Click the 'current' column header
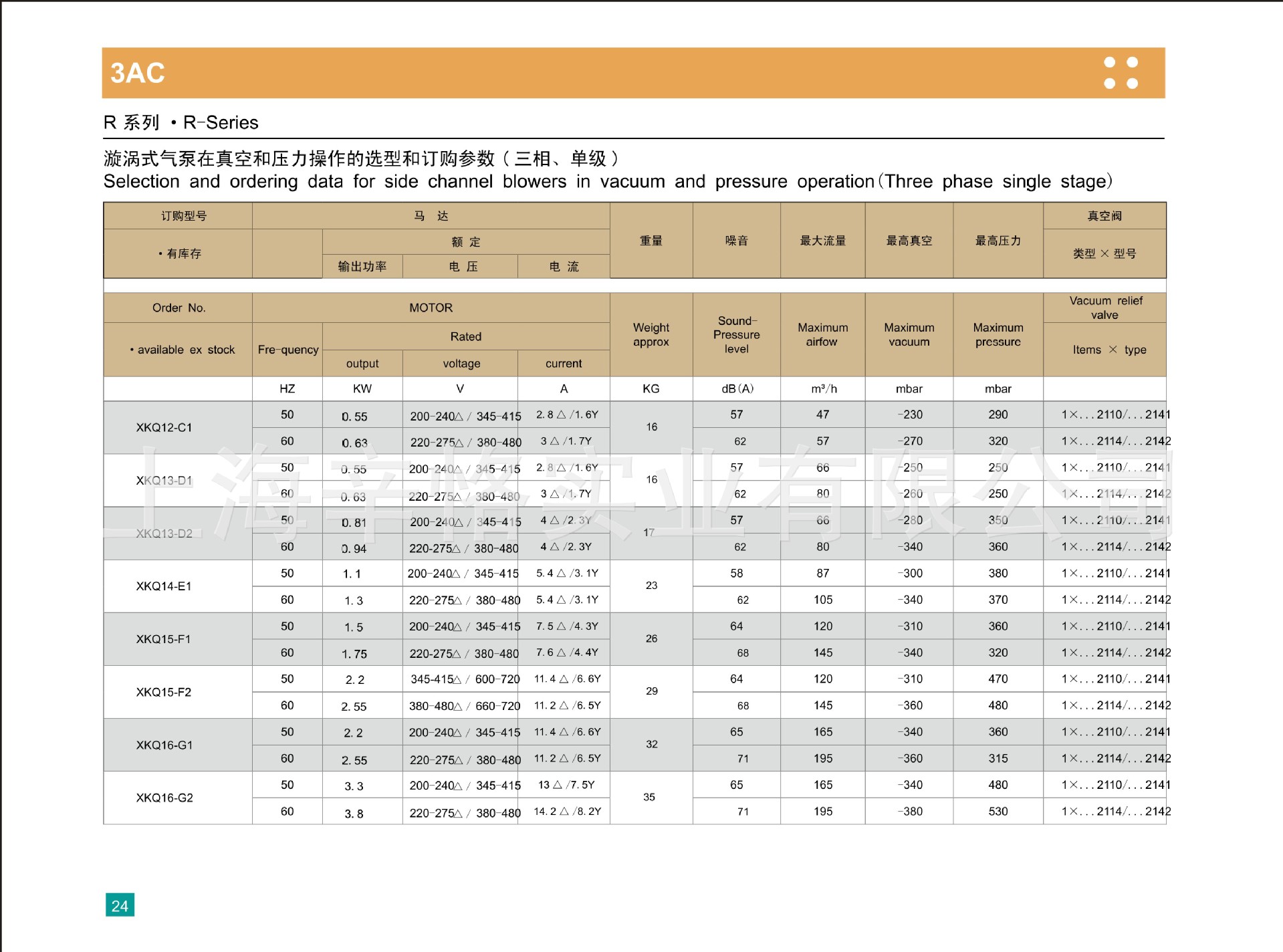Screen dimensions: 1283x952 564,364
